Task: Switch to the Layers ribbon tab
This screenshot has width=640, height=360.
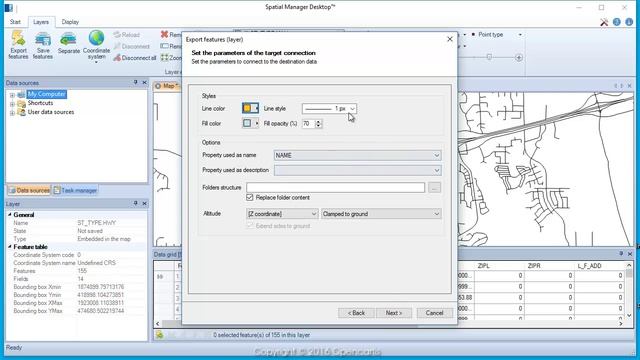Action: [41, 22]
